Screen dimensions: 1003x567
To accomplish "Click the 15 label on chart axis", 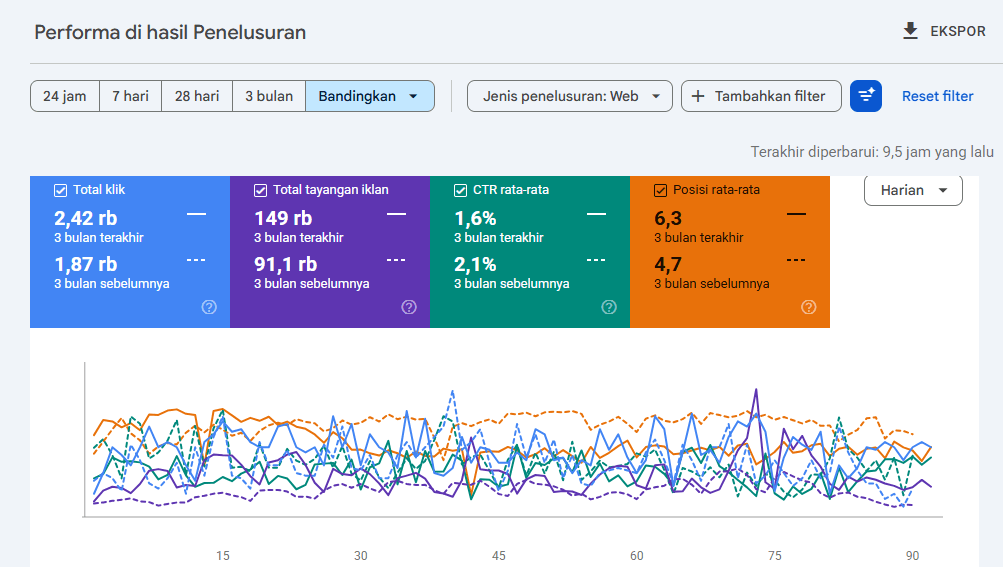I will pyautogui.click(x=223, y=555).
